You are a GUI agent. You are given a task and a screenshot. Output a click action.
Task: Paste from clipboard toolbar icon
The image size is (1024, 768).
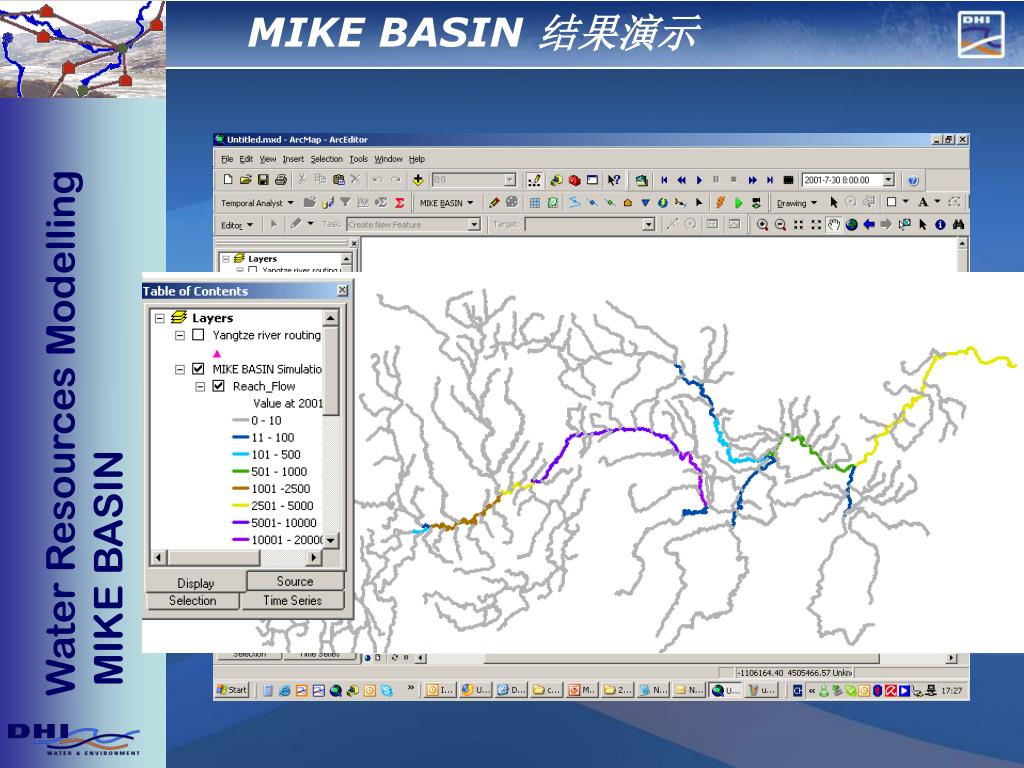[x=338, y=180]
